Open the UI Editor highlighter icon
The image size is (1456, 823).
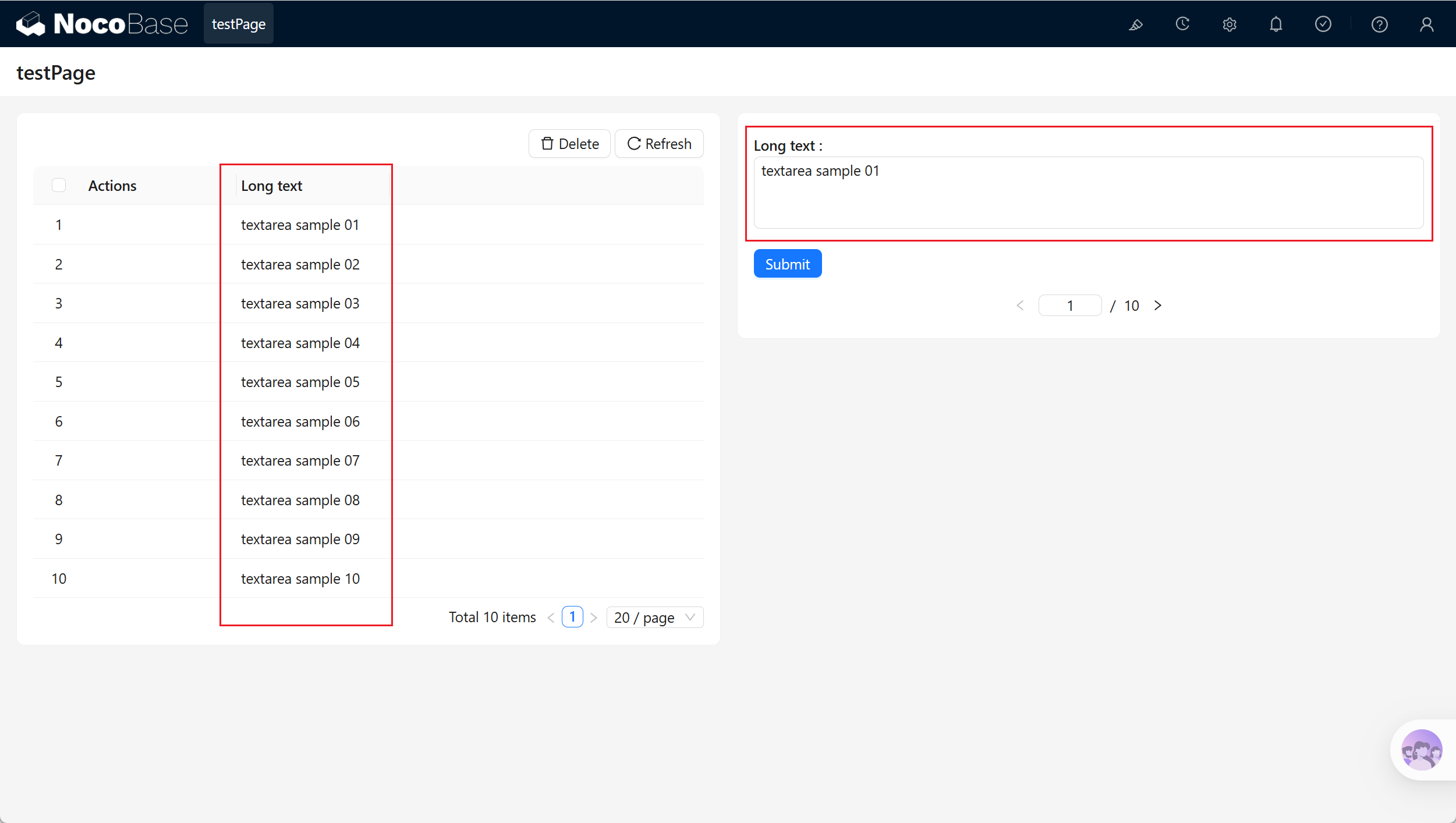pyautogui.click(x=1136, y=24)
